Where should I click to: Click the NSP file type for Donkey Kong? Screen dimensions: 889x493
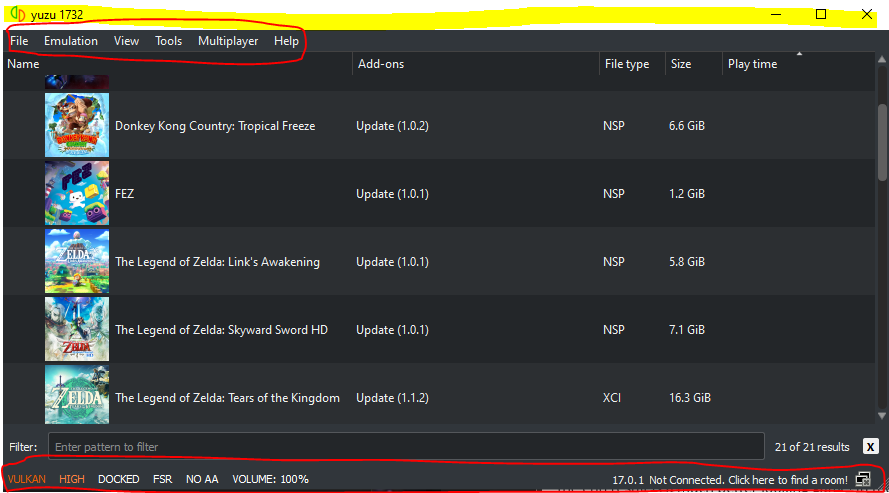pos(613,126)
